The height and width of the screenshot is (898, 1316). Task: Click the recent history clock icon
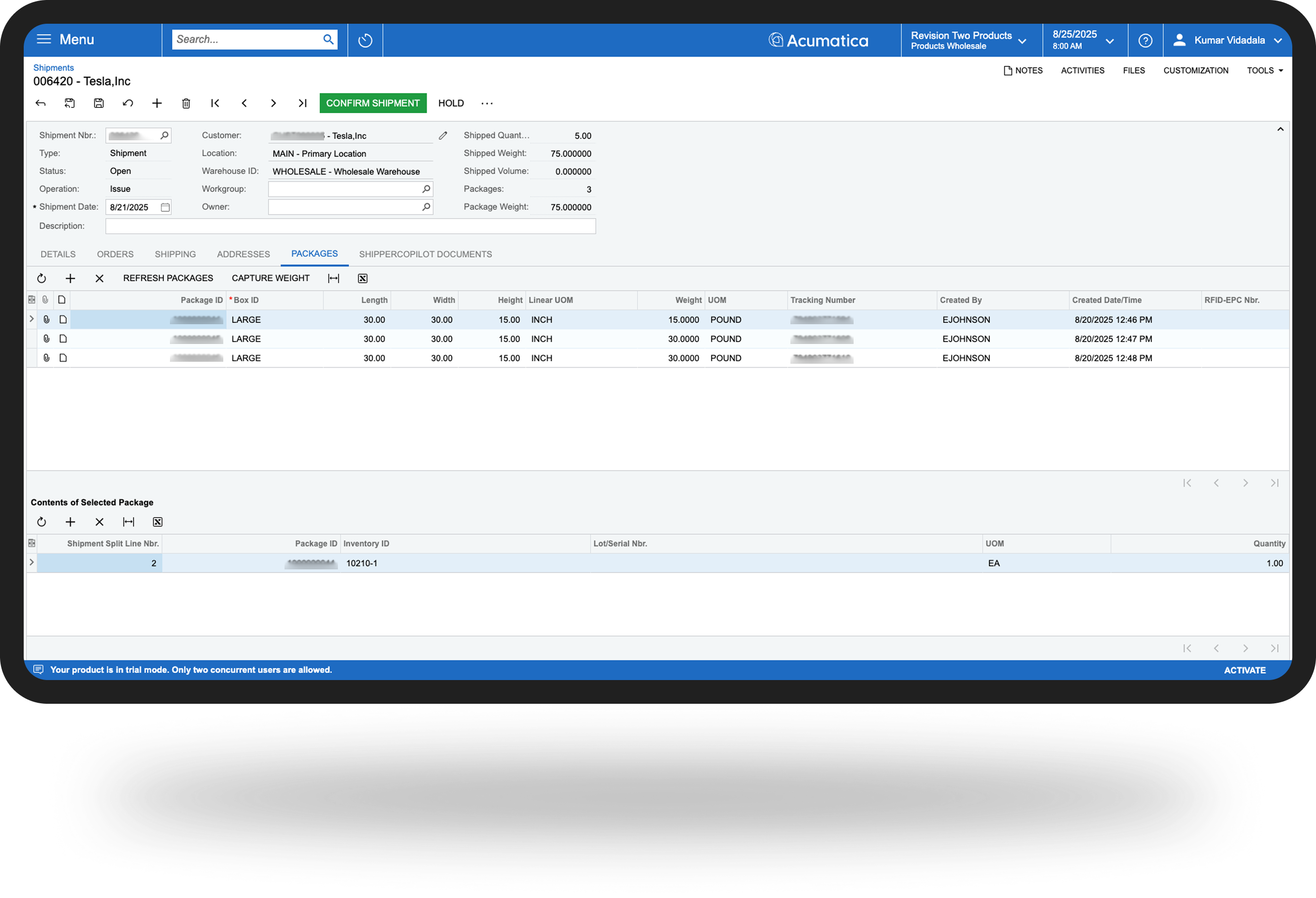point(365,40)
